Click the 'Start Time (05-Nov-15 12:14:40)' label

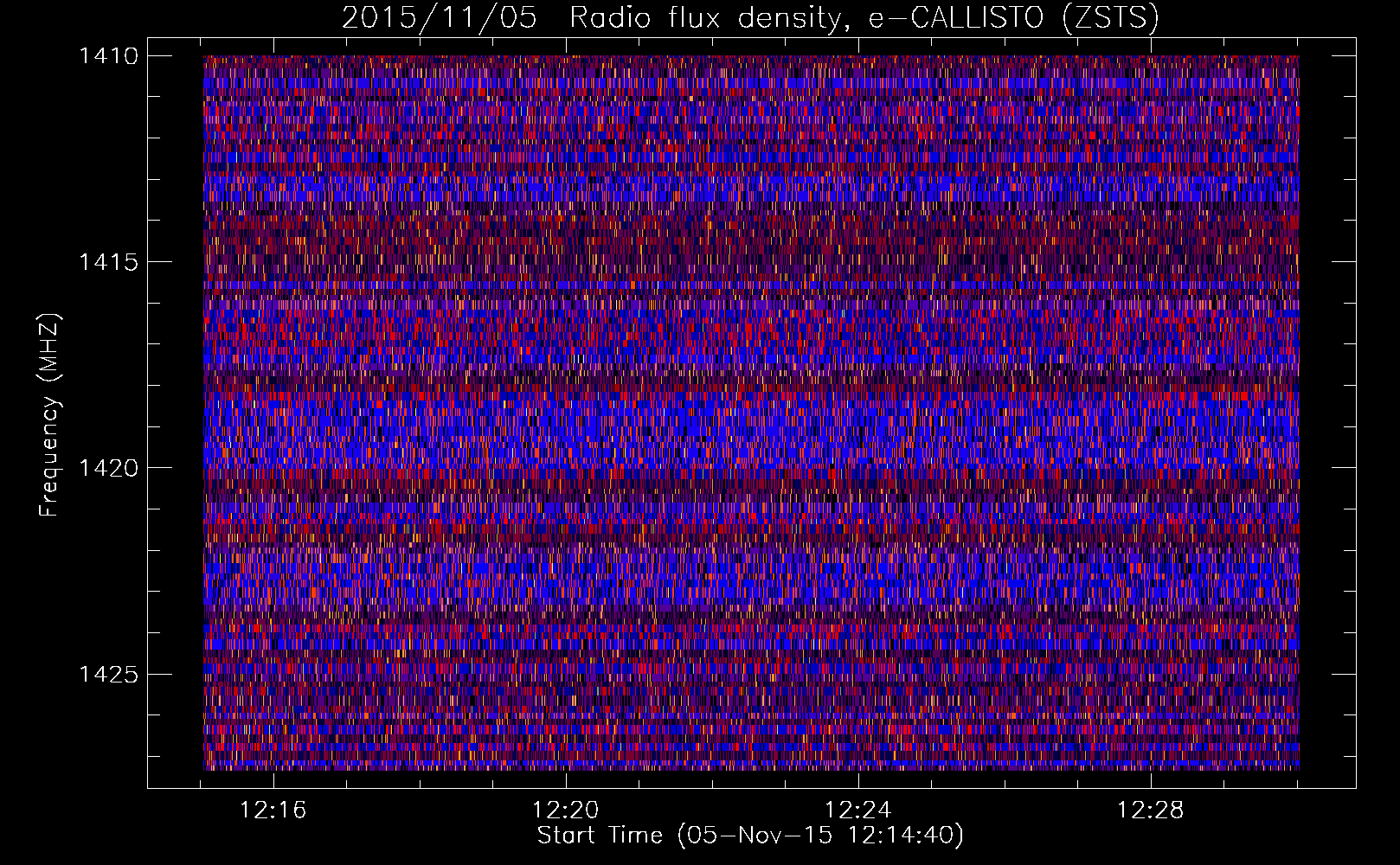(750, 836)
